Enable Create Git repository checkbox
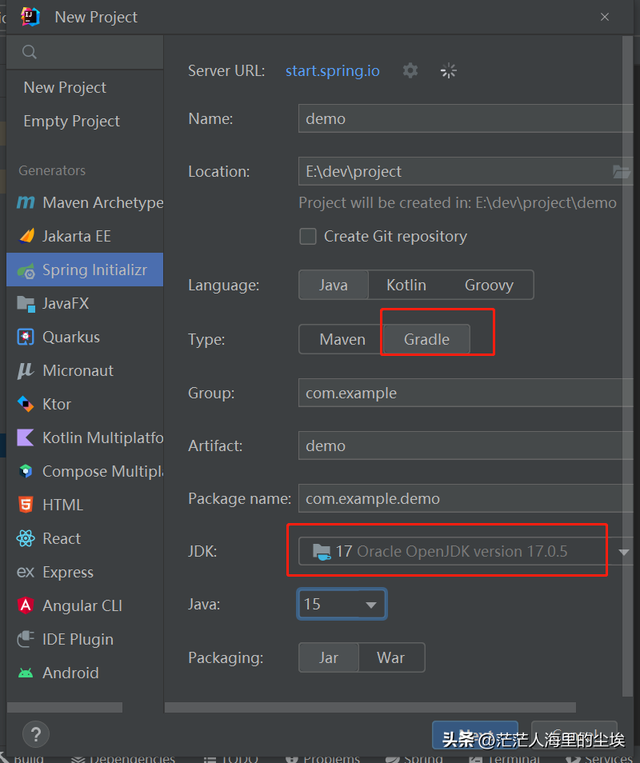The width and height of the screenshot is (640, 763). pos(308,236)
